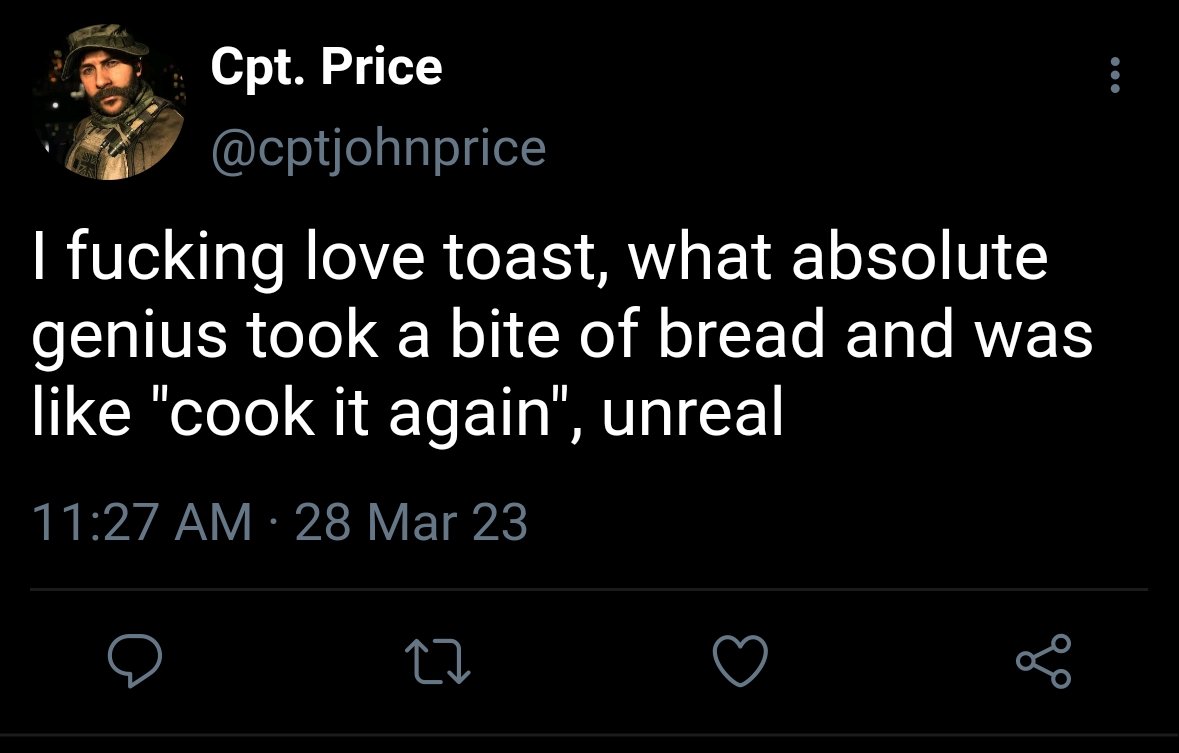The width and height of the screenshot is (1179, 753).
Task: Select the word "bread" in the tweet
Action: (x=741, y=335)
